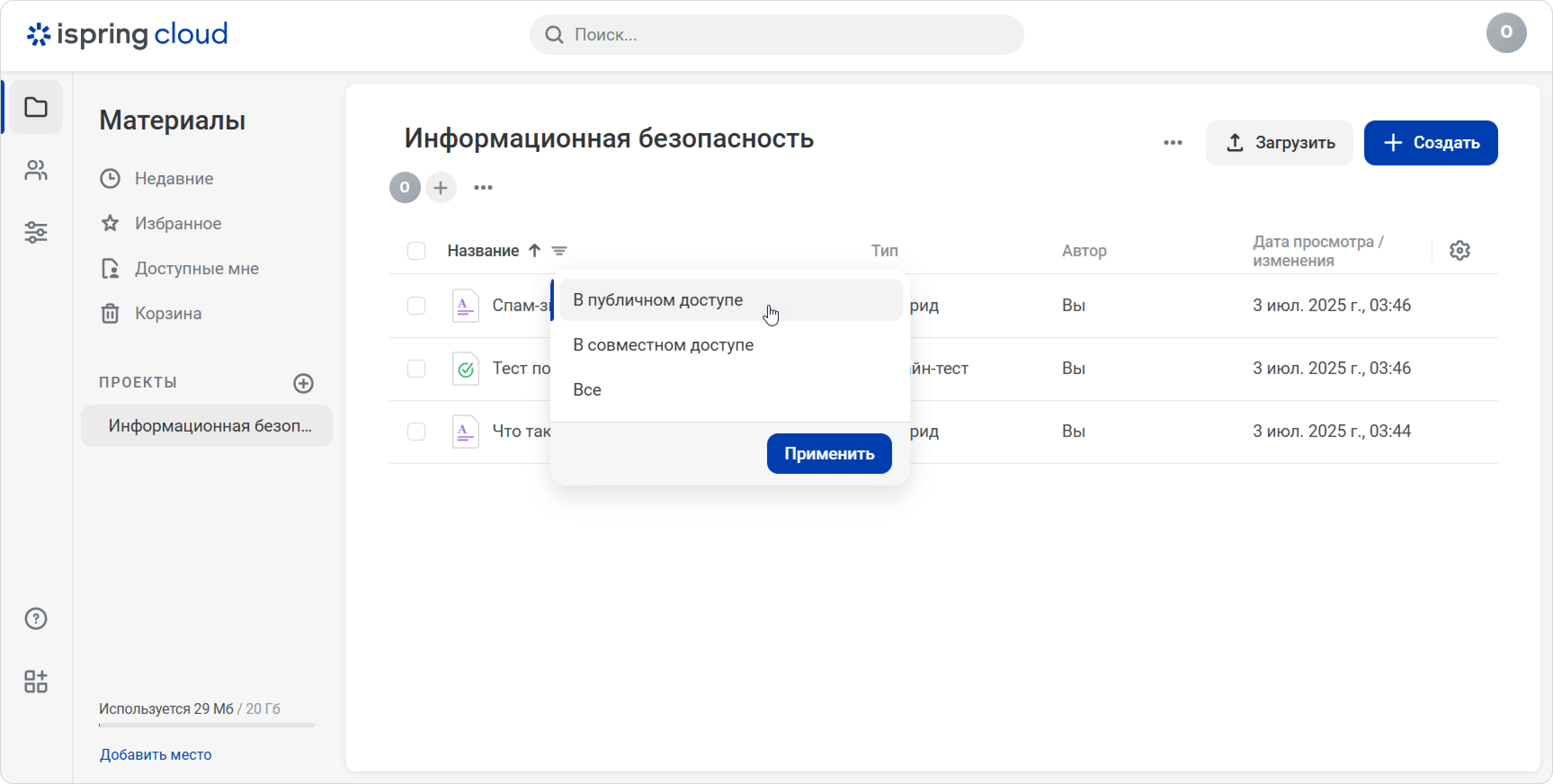Click the 03:44 date cell
Screen dimensions: 1553x784
1332,431
